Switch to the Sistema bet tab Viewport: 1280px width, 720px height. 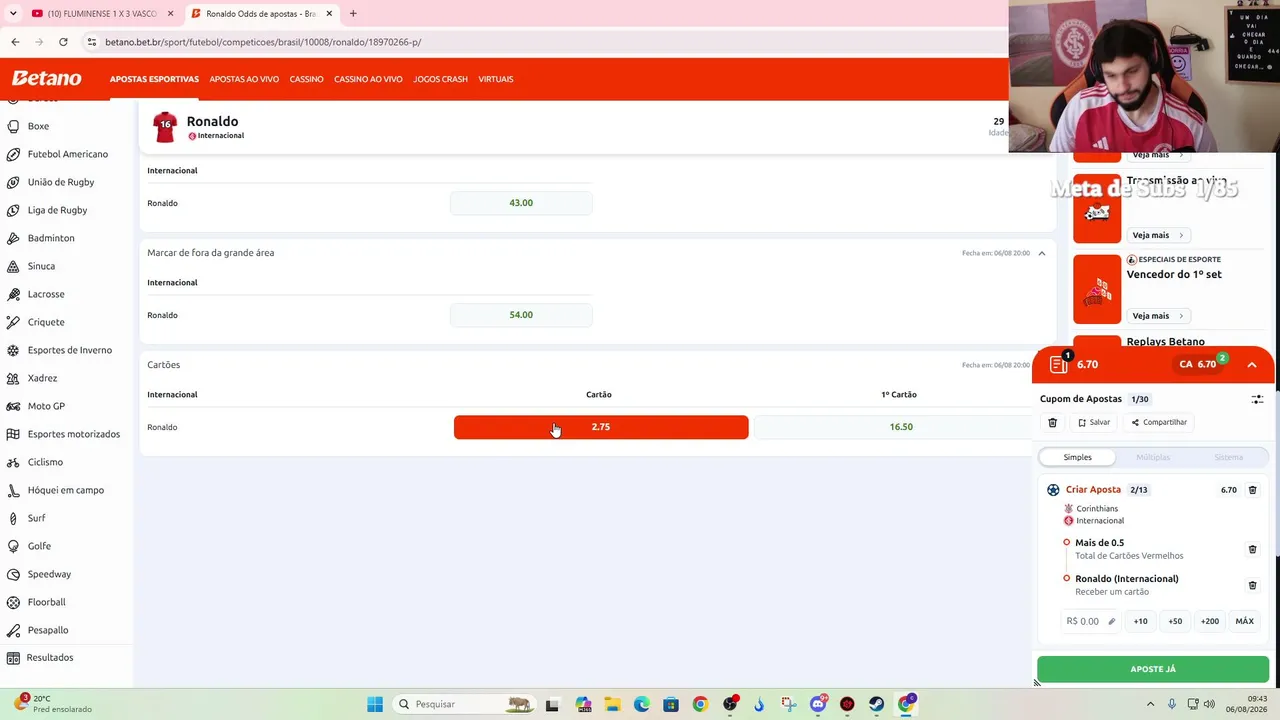1228,457
